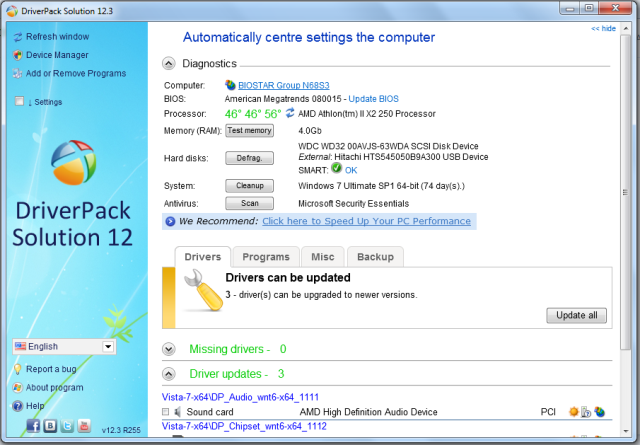Click the hide link at top right
640x445 pixels.
click(603, 29)
